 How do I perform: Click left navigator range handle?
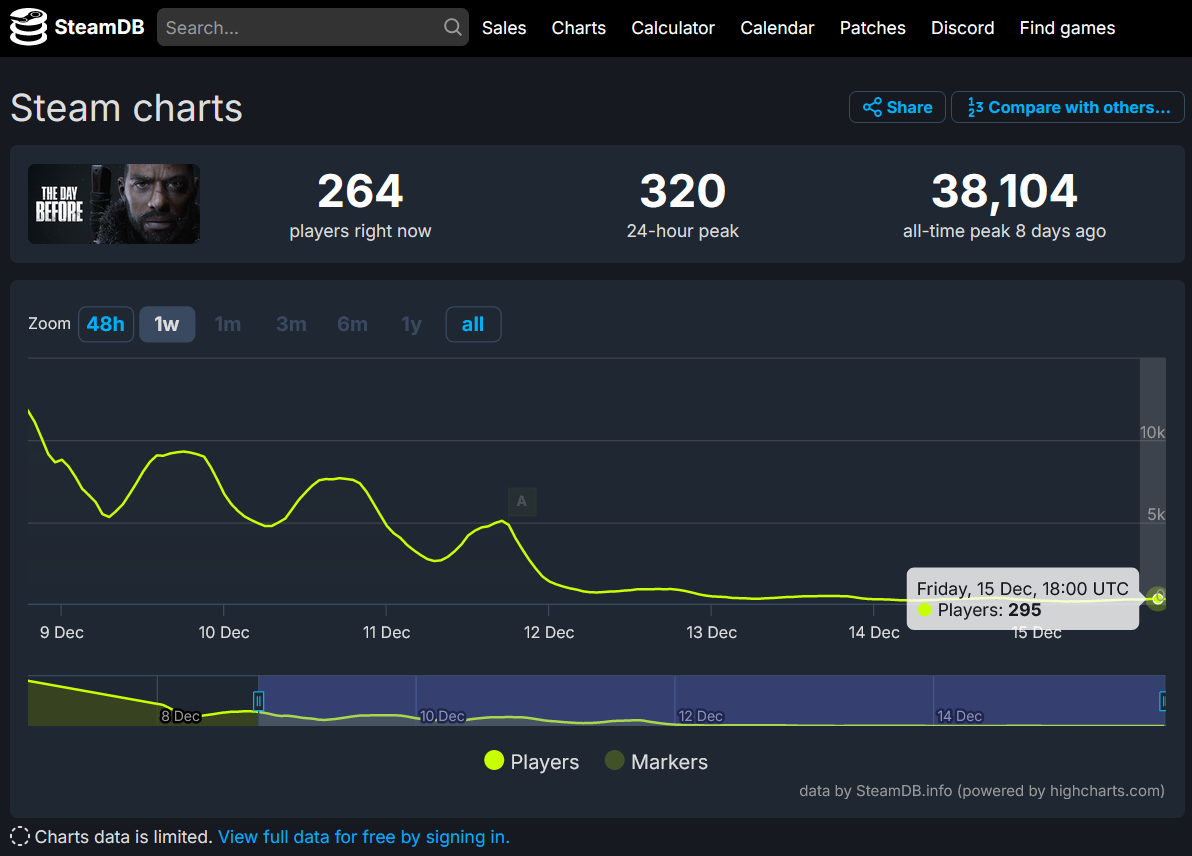(258, 700)
